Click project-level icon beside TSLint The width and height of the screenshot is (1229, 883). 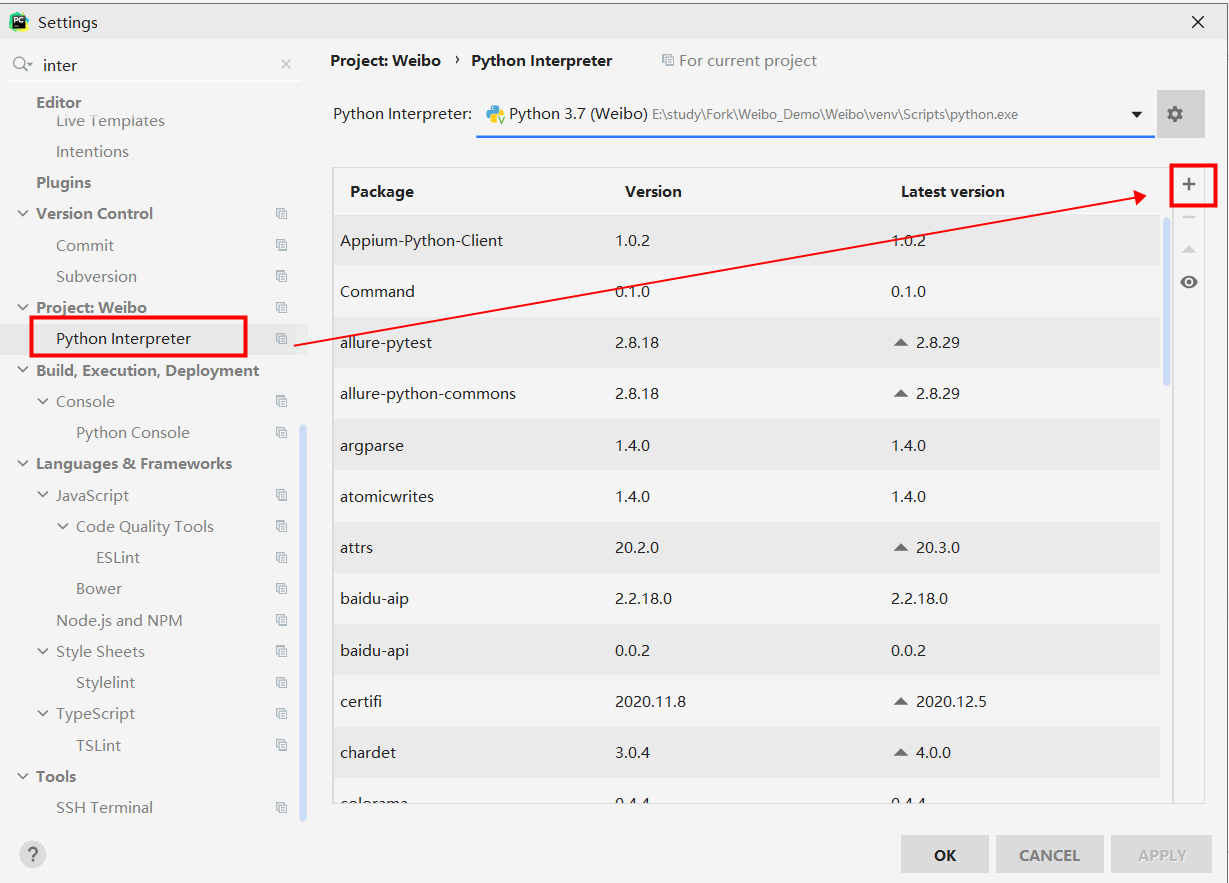pyautogui.click(x=282, y=745)
